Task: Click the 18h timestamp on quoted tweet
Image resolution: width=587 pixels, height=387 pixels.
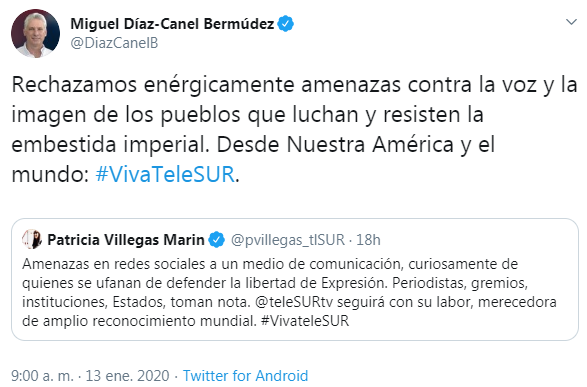Action: [x=368, y=240]
